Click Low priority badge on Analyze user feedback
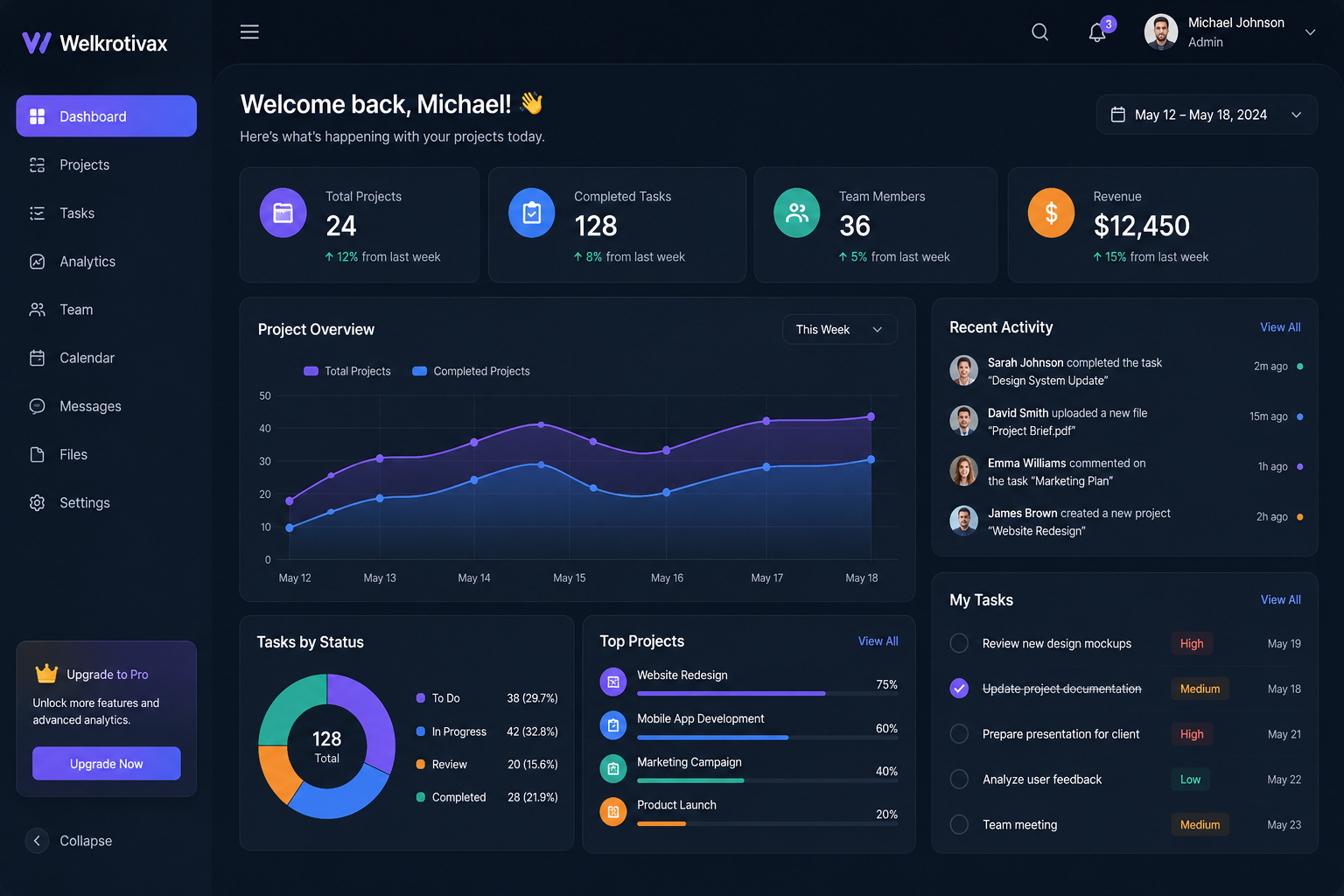The width and height of the screenshot is (1344, 896). (x=1190, y=780)
